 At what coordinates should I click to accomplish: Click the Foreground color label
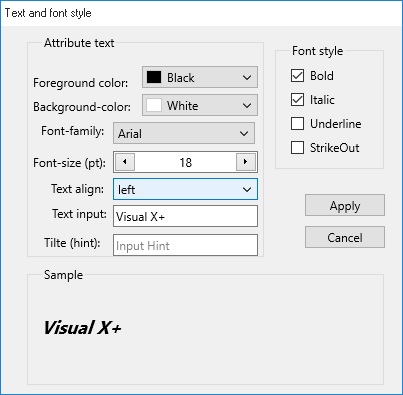(80, 83)
